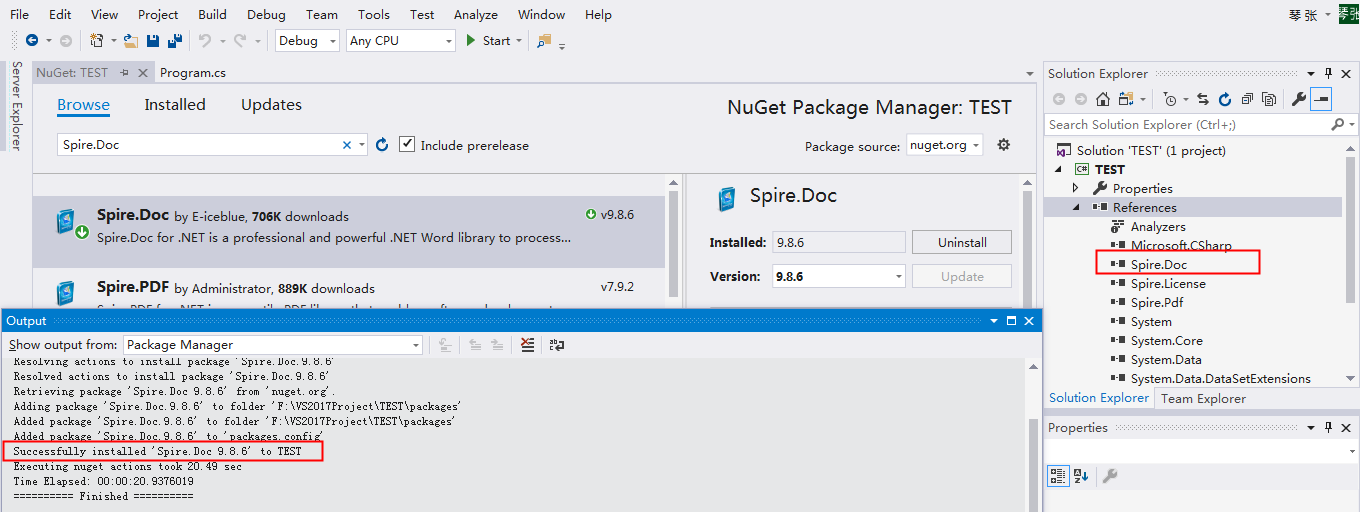Click the Categorized view icon in the Properties panel

(1058, 476)
